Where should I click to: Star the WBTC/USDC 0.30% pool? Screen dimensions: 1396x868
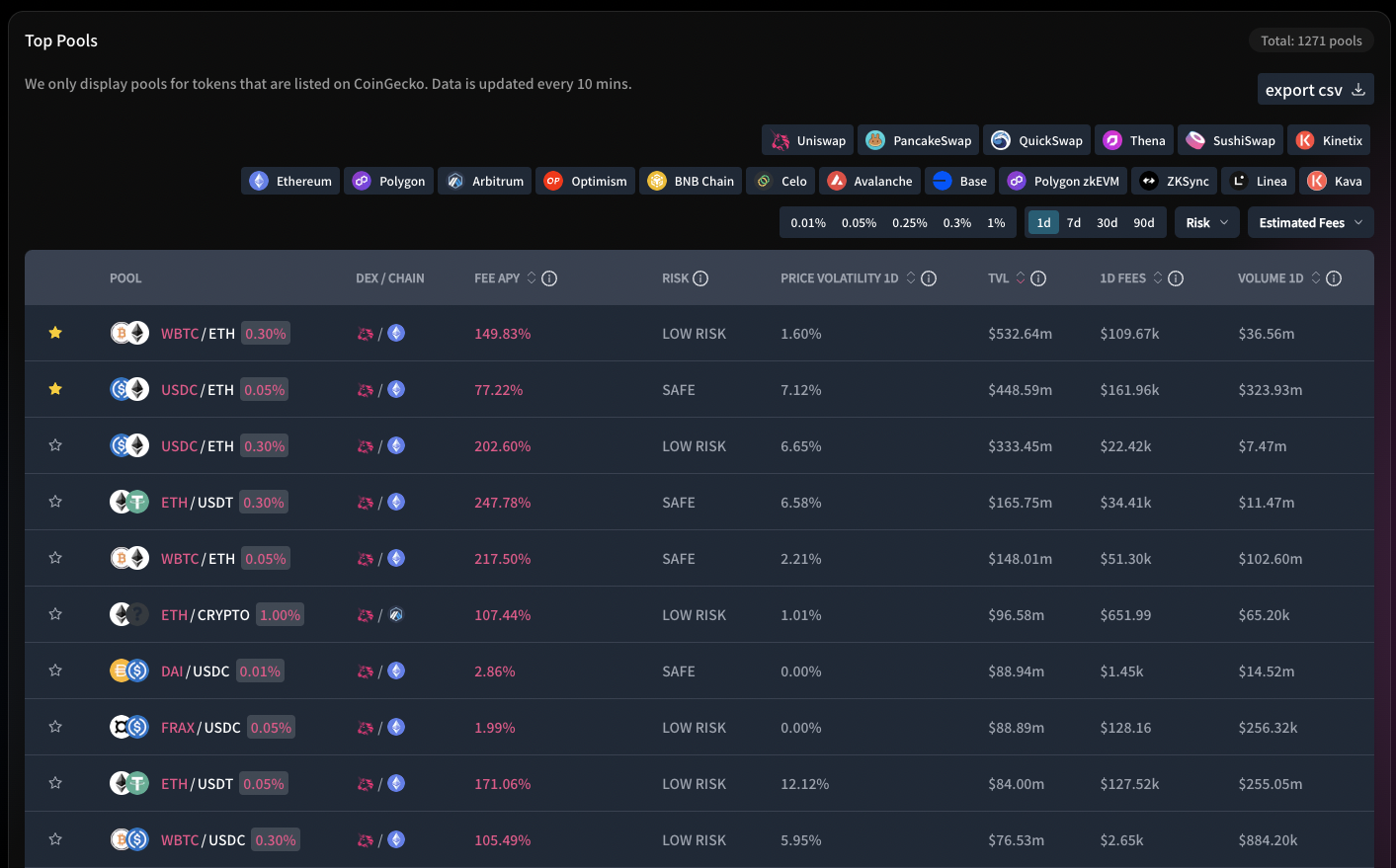tap(55, 839)
